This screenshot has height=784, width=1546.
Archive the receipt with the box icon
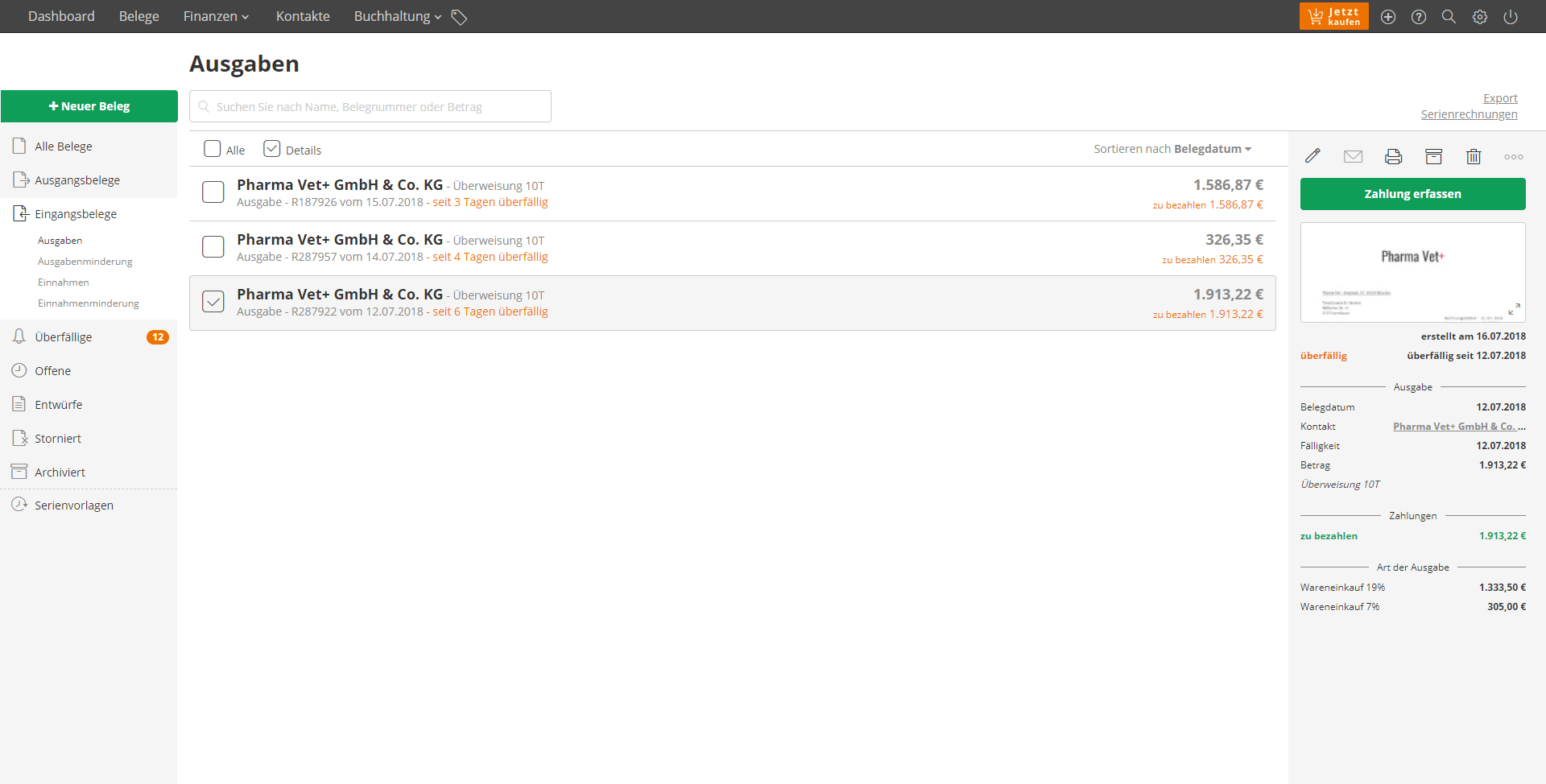[1433, 156]
